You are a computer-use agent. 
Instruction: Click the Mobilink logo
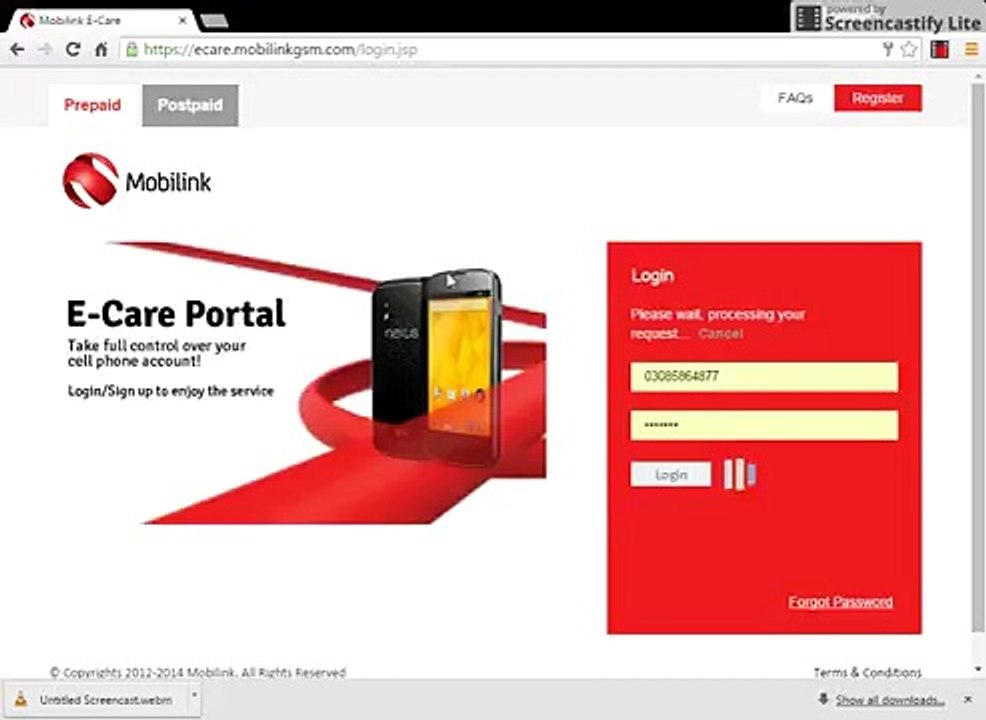[137, 181]
